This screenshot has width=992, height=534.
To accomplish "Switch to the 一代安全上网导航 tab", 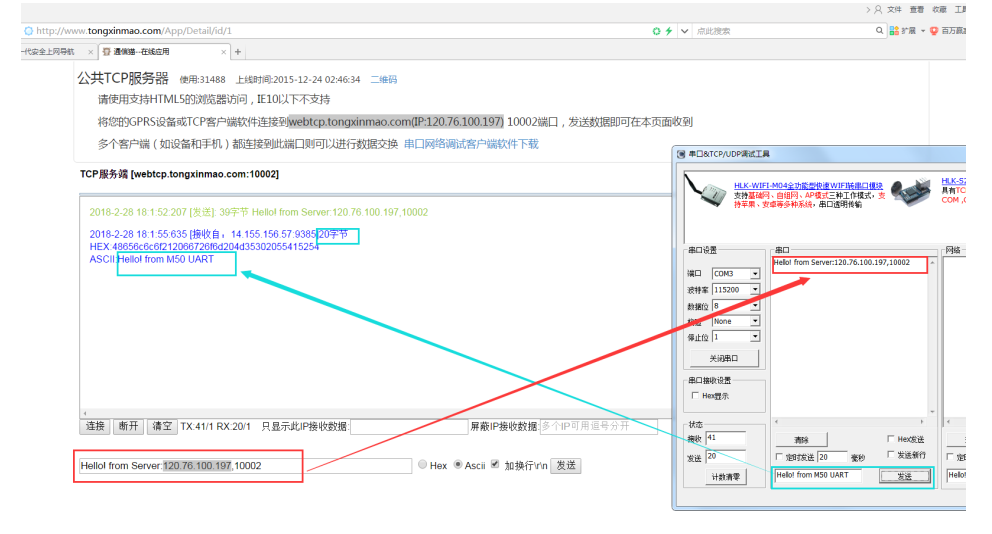I will (x=45, y=52).
